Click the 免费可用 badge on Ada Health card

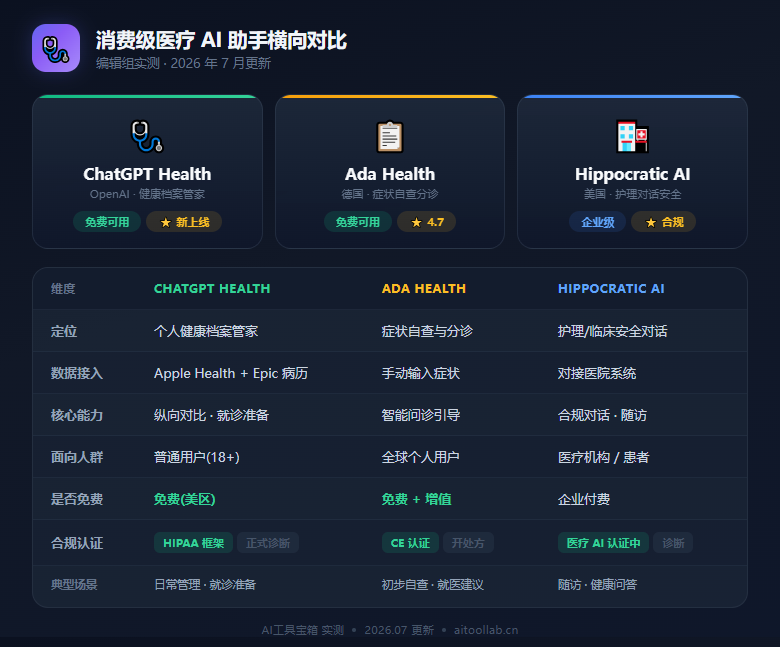[x=358, y=222]
